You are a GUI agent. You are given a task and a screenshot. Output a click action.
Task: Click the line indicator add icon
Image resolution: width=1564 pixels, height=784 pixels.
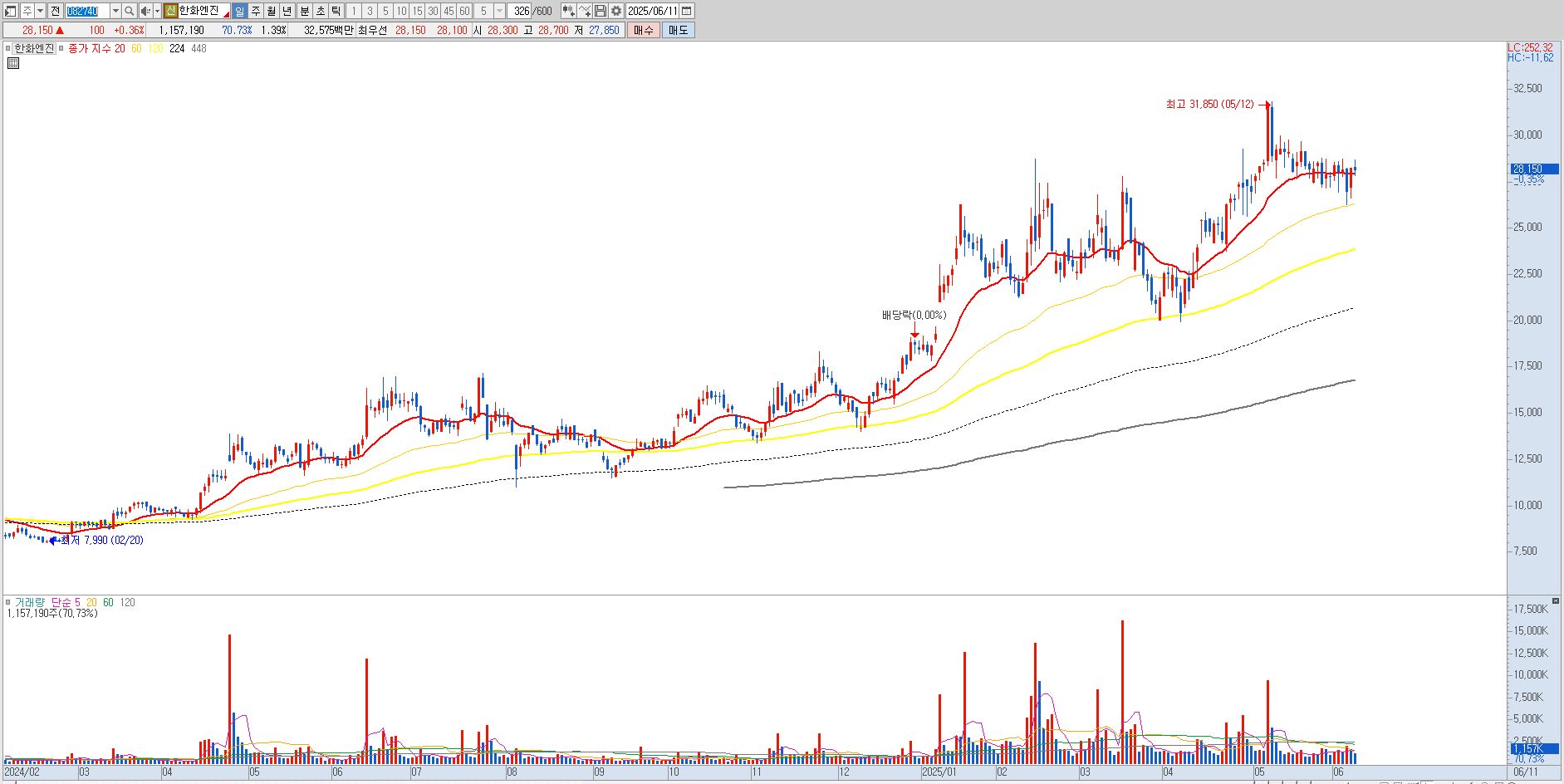click(585, 11)
